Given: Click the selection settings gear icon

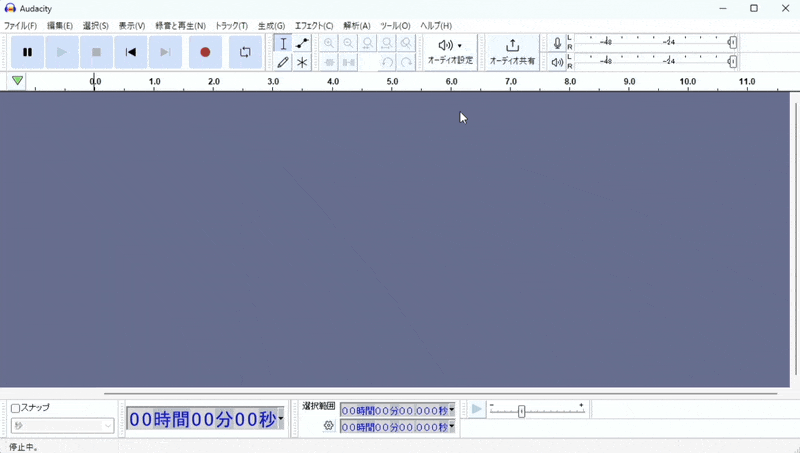Looking at the screenshot, I should click(x=329, y=425).
